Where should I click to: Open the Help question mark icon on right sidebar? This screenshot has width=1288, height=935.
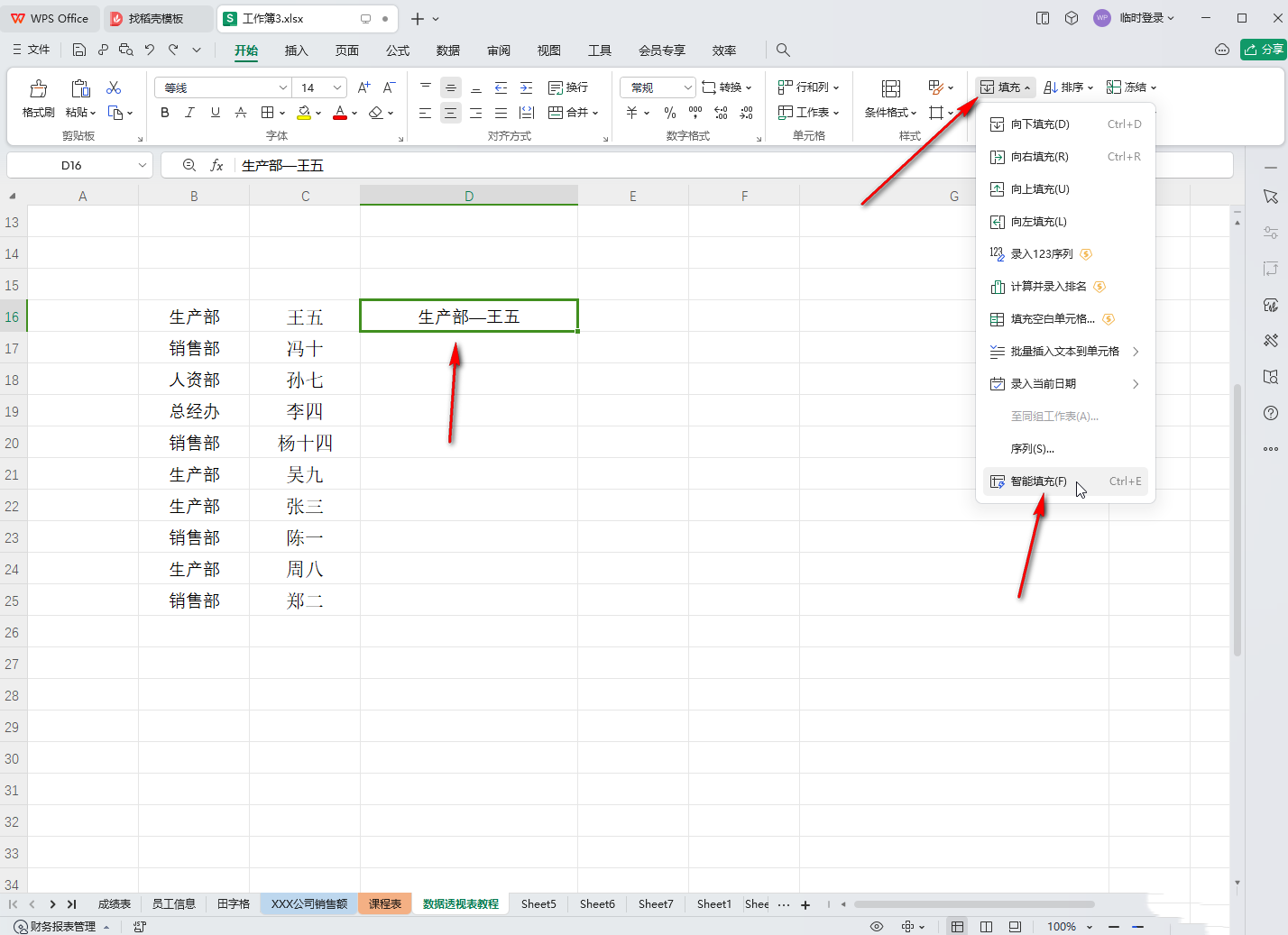tap(1271, 413)
